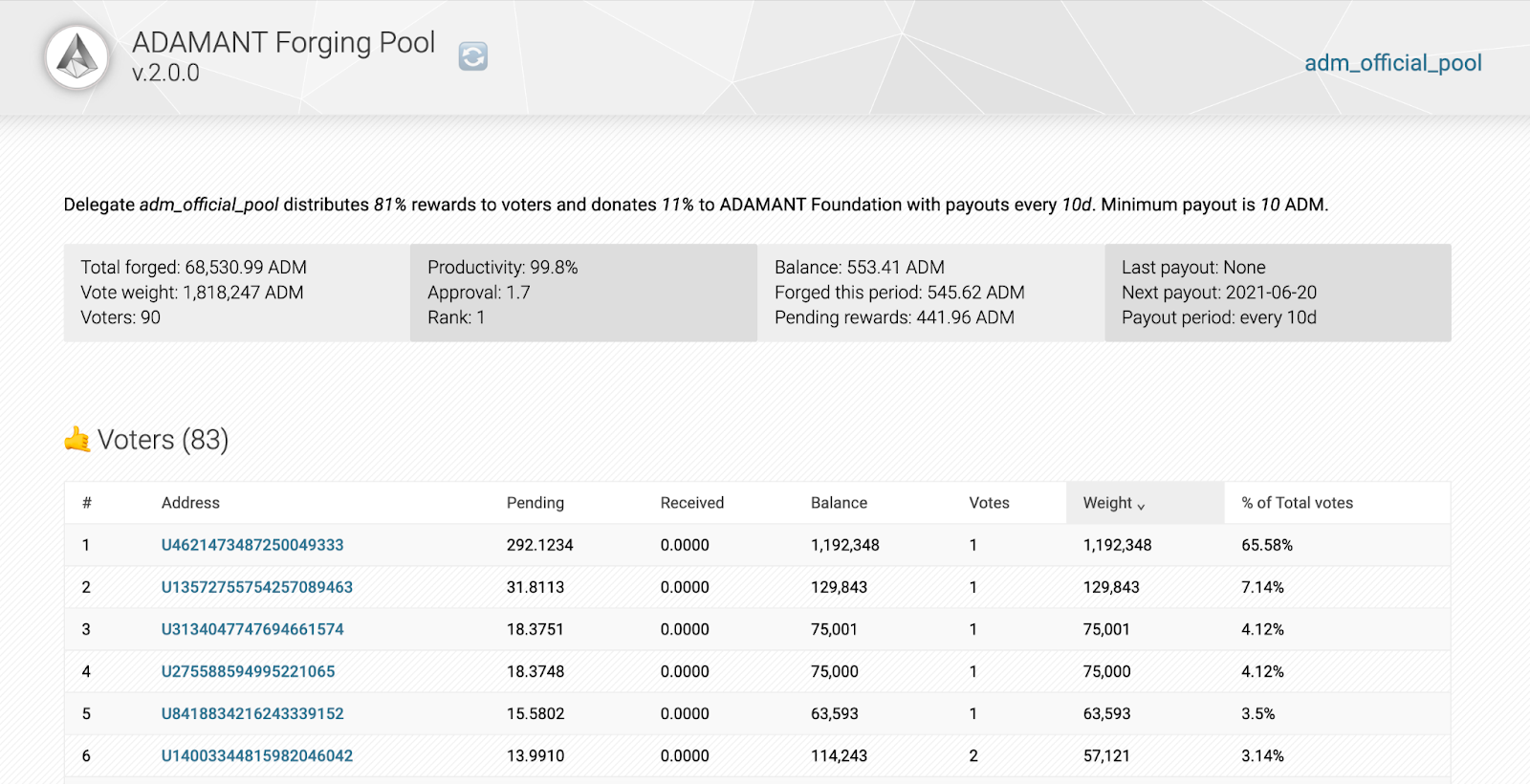Click the # column header

87,503
